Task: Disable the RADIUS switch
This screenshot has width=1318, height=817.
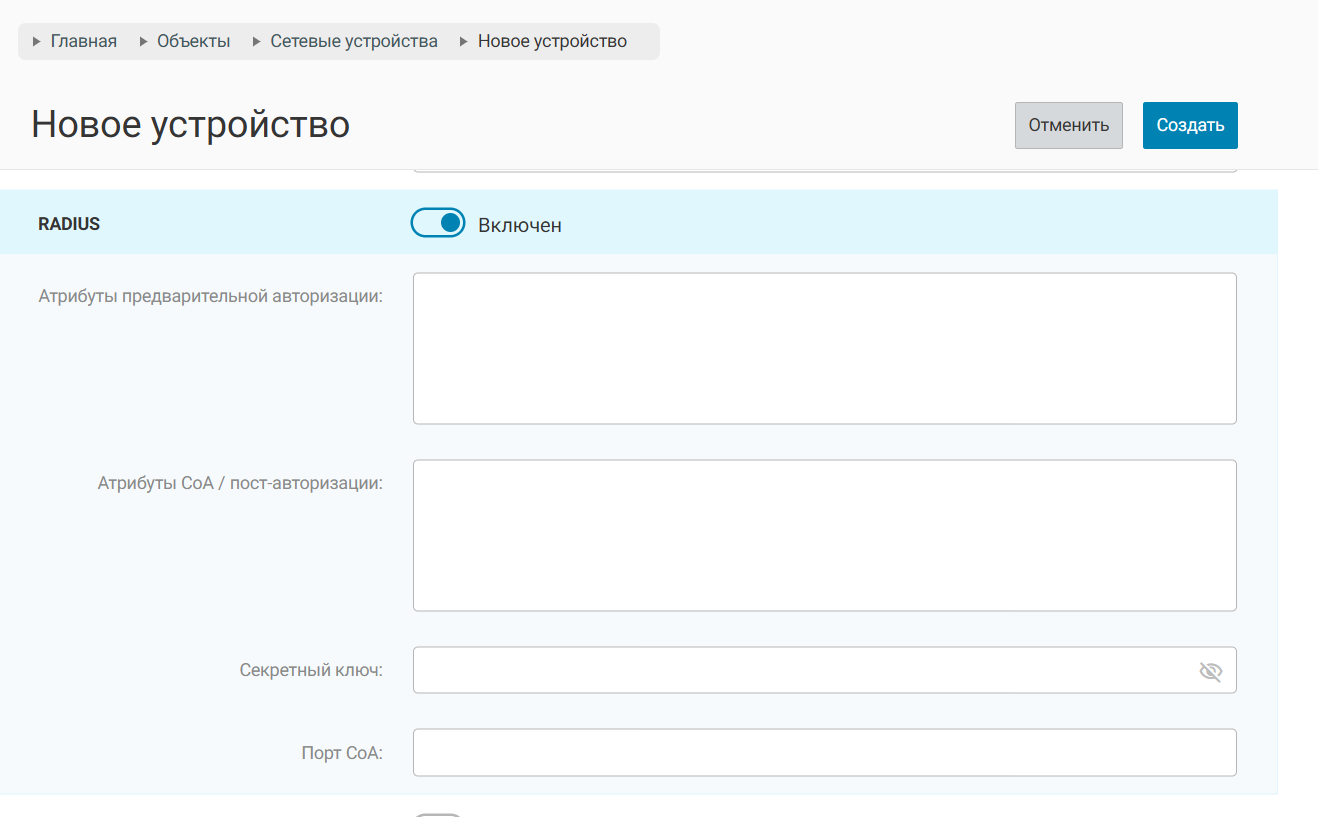Action: click(x=438, y=223)
